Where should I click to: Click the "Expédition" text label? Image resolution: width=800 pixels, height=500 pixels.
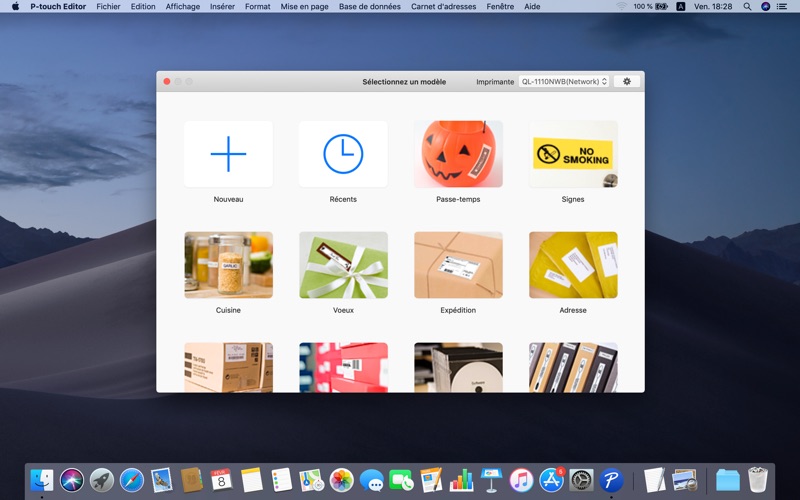(x=458, y=310)
